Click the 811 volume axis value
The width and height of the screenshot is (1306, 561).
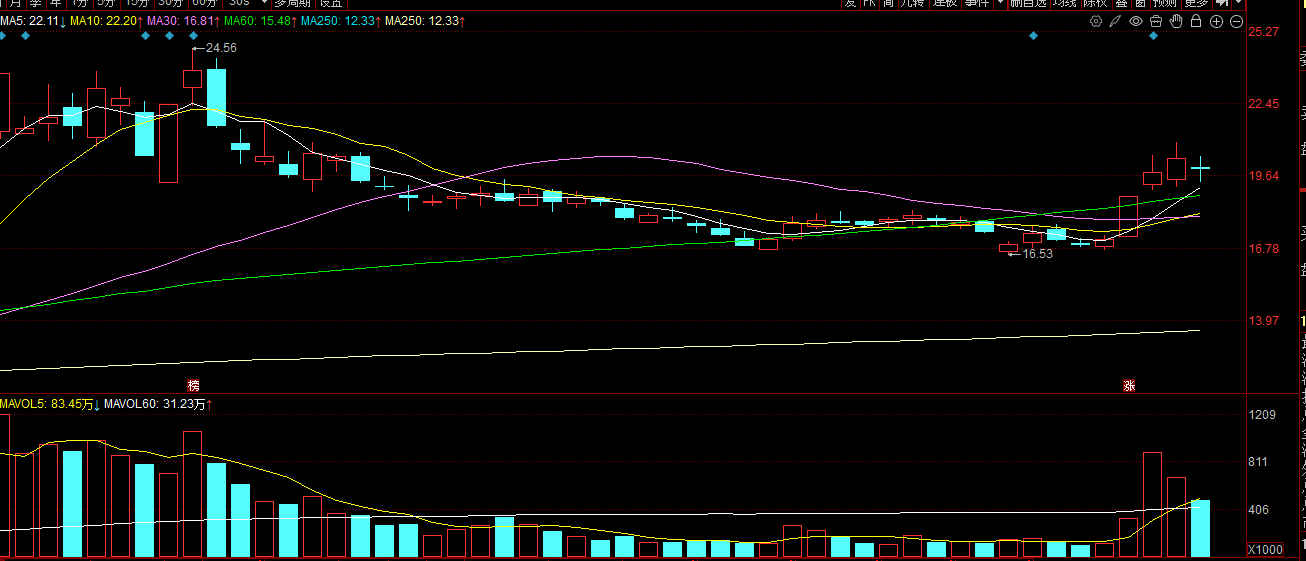point(1260,462)
